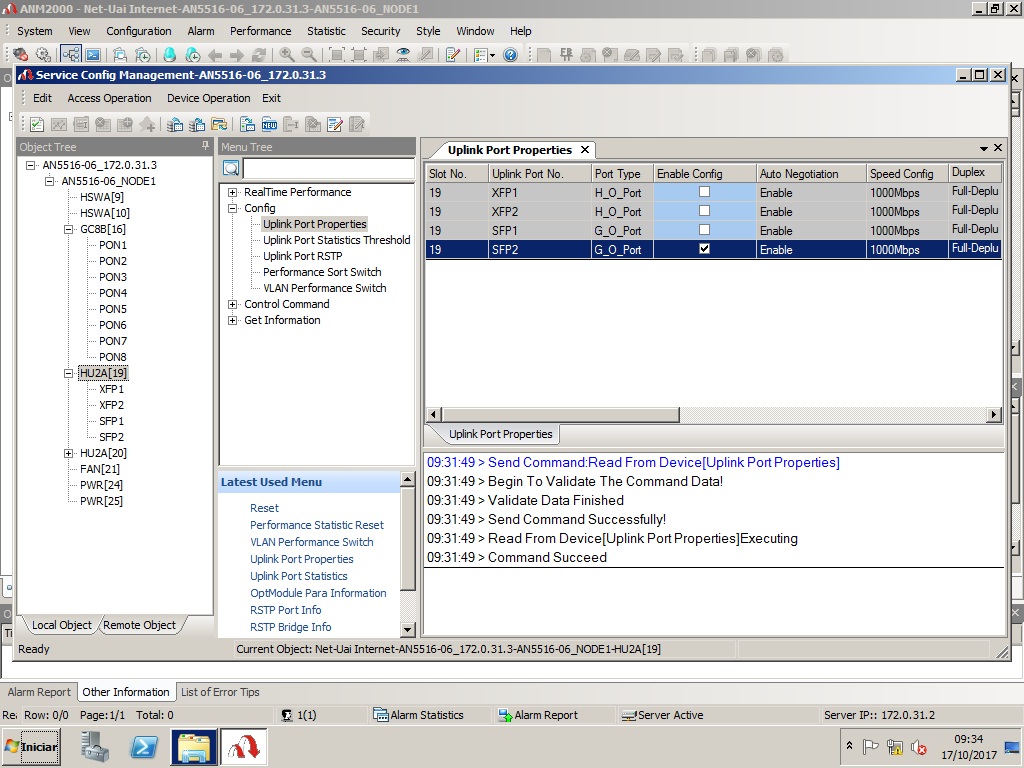Click the zoom in magnifier toolbar icon

287,55
